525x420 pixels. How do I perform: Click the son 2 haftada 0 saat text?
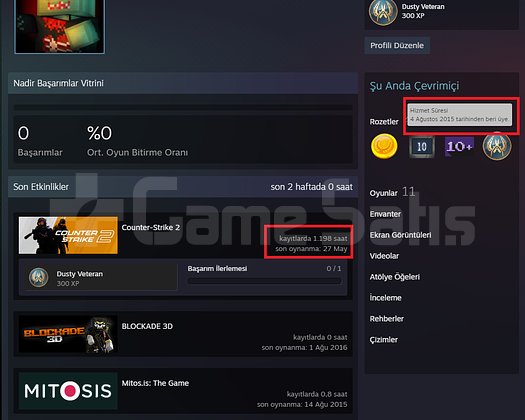(311, 187)
